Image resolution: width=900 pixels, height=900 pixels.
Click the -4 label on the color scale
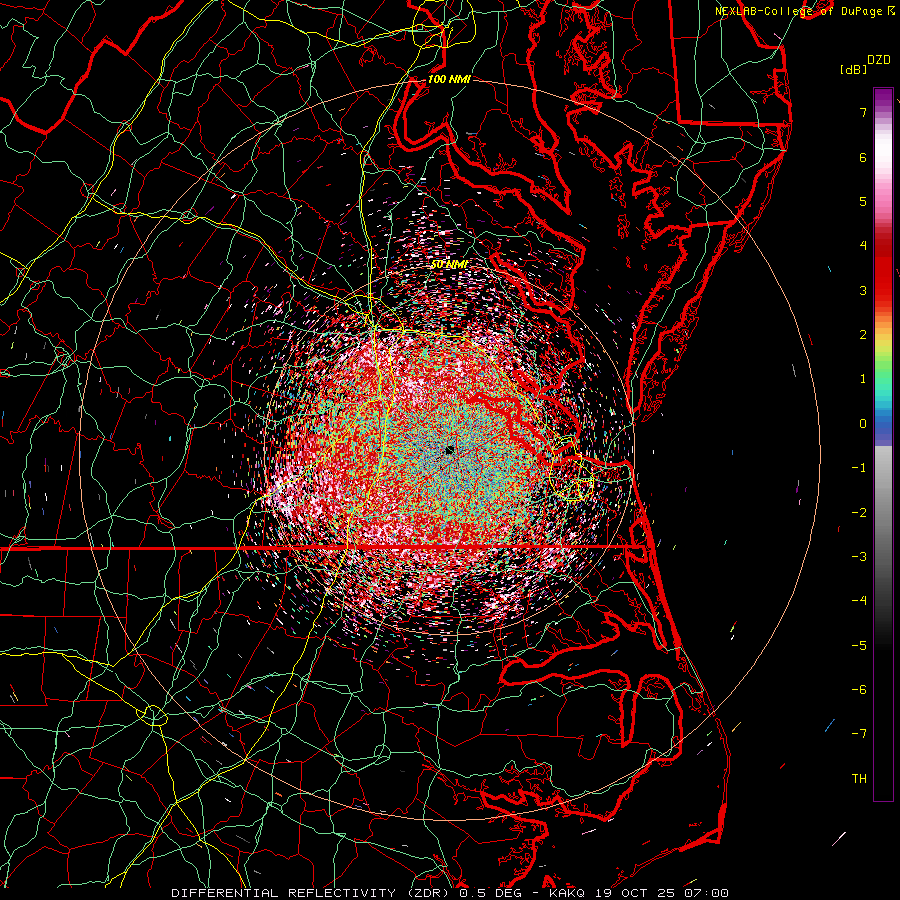point(859,601)
